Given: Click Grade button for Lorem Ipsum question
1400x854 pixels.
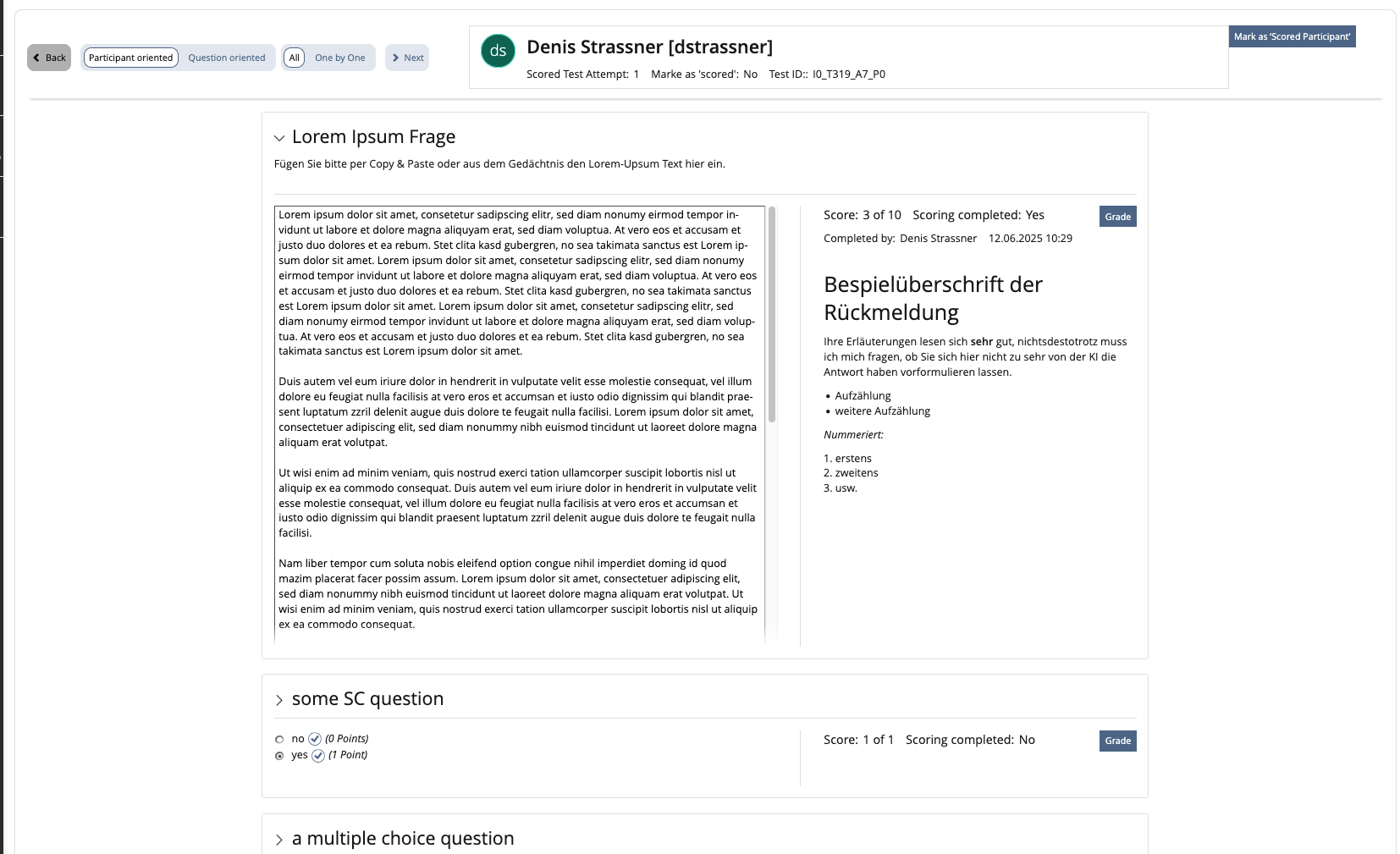Looking at the screenshot, I should pos(1117,217).
